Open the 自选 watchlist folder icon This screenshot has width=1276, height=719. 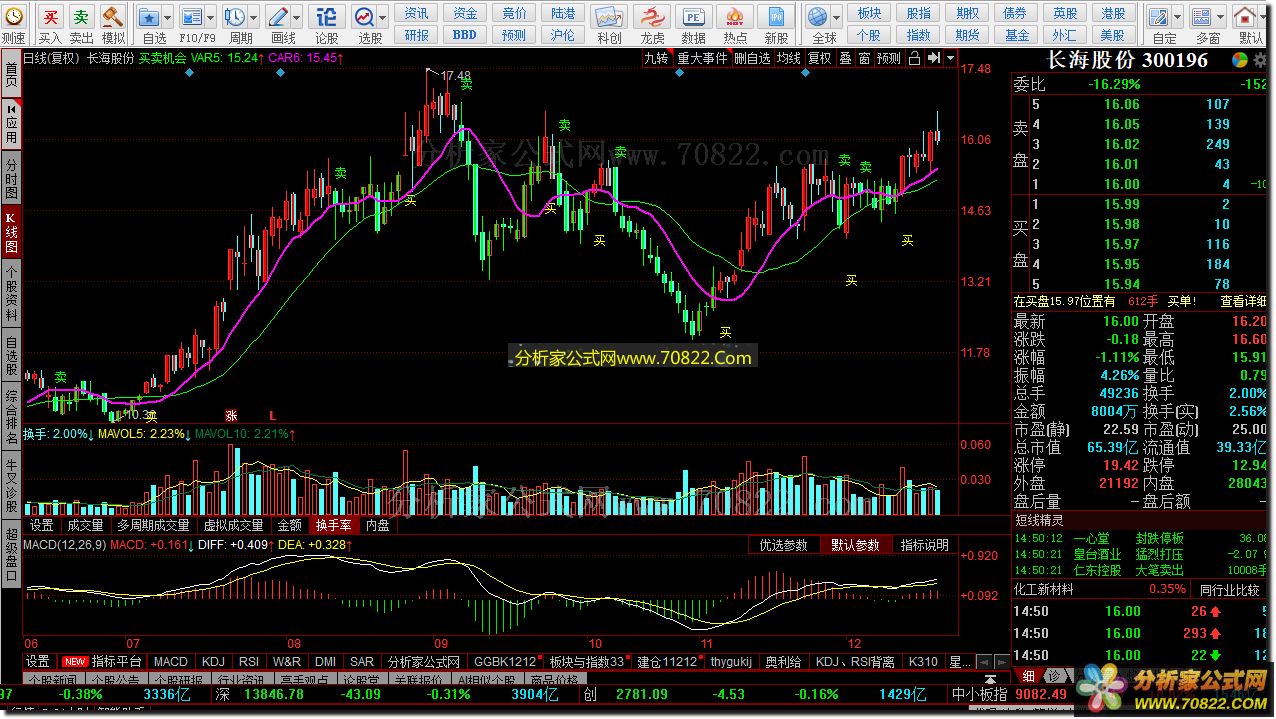point(150,17)
